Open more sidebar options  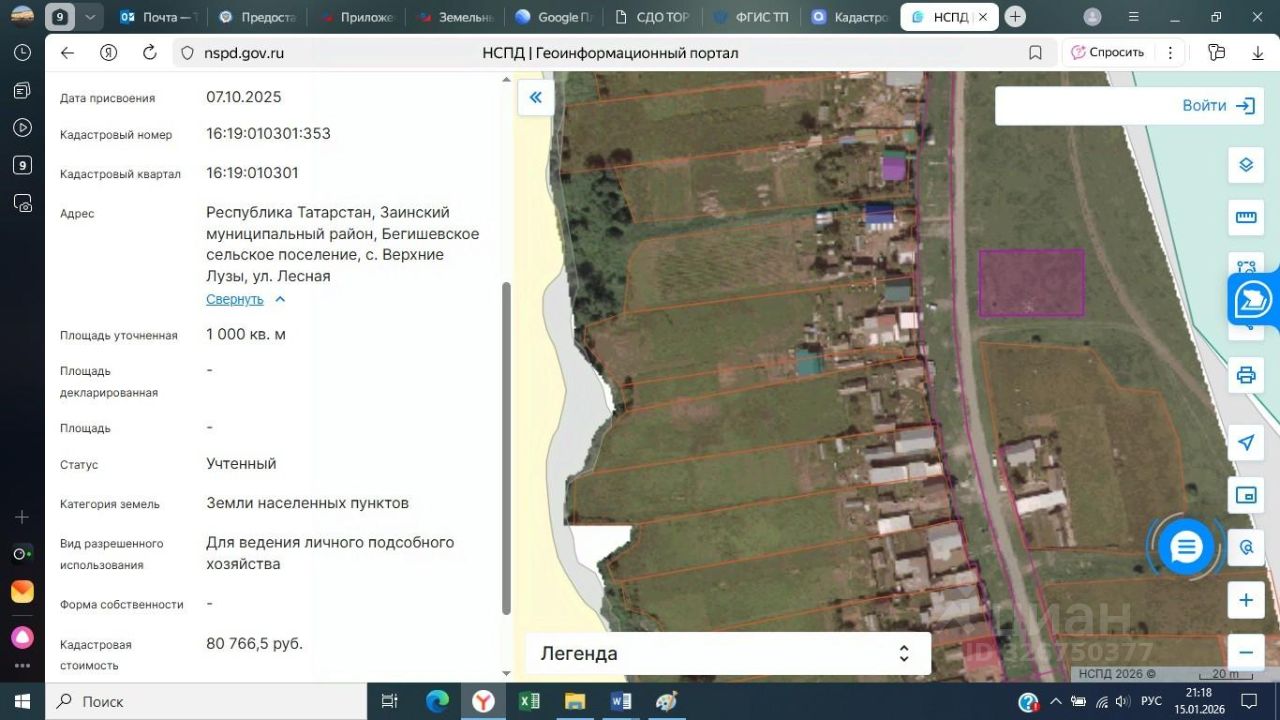[22, 666]
